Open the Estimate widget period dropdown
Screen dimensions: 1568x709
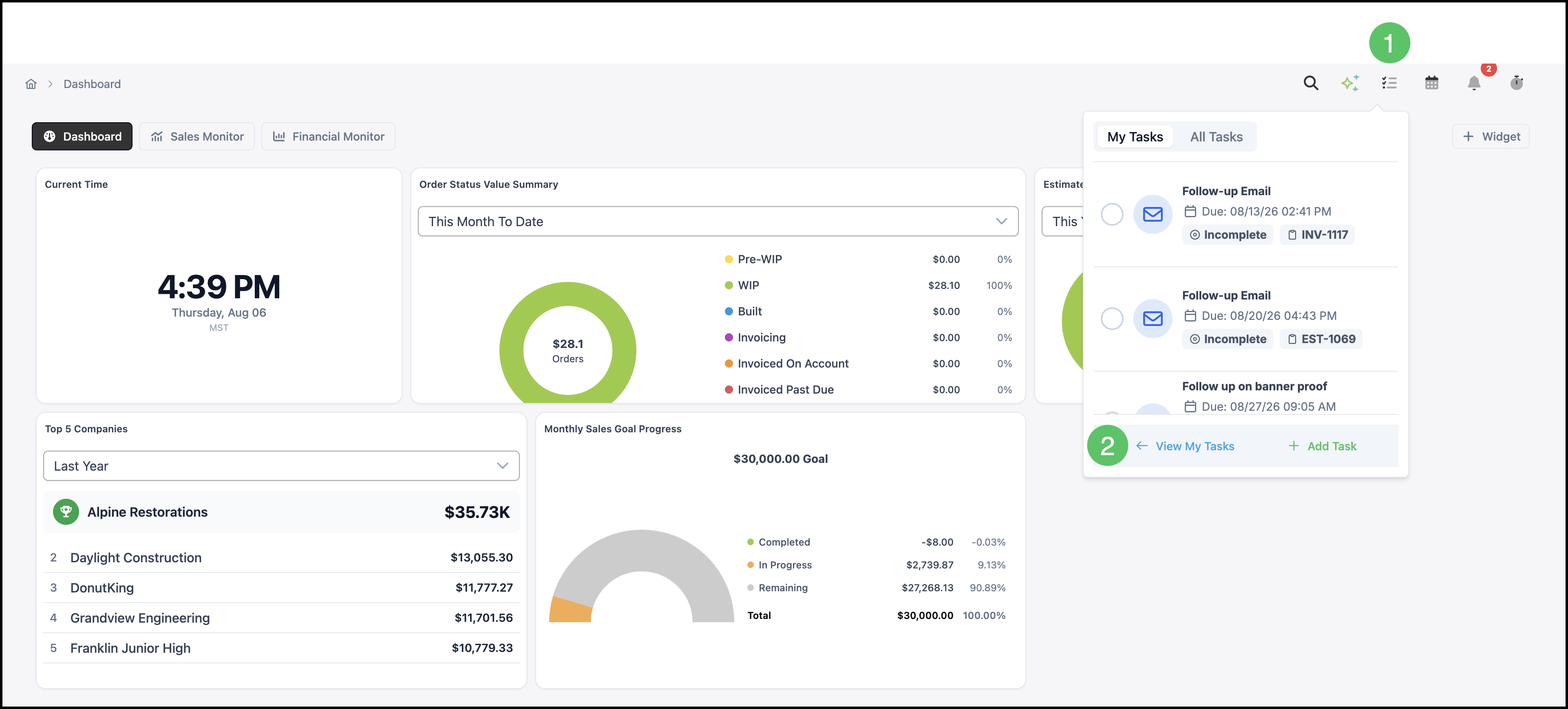coord(1063,222)
